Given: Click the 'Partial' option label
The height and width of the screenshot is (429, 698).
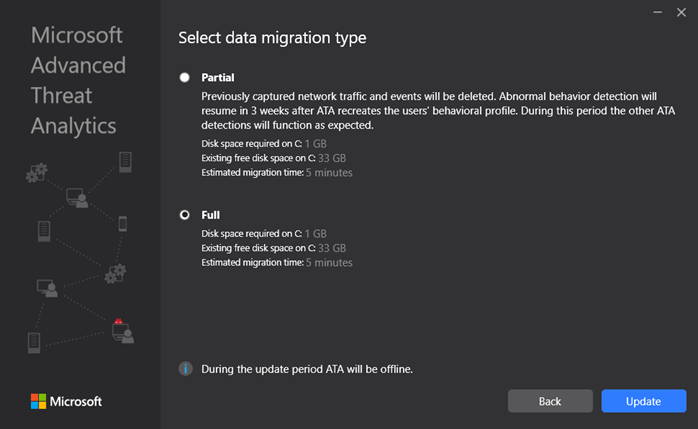Looking at the screenshot, I should (x=218, y=77).
